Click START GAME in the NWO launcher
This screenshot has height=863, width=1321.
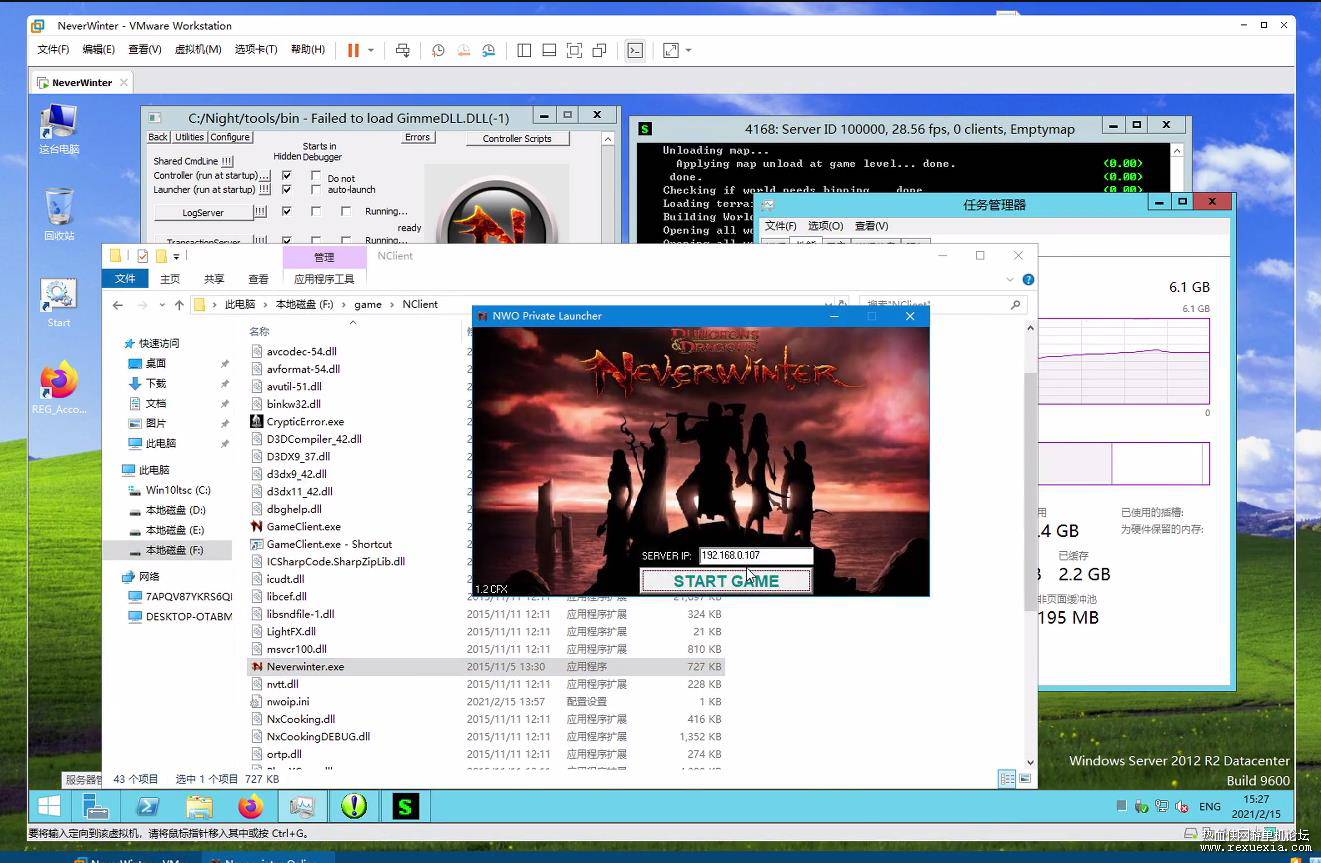[x=726, y=581]
